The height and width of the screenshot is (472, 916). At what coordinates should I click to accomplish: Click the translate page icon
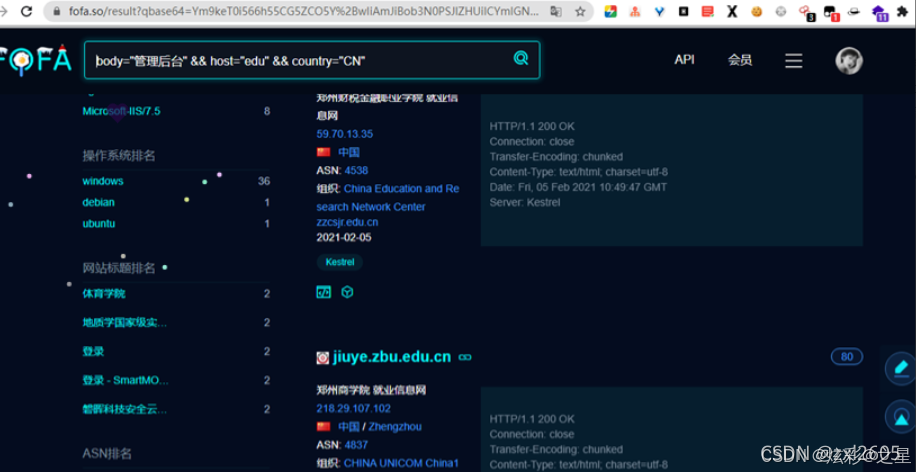click(x=556, y=12)
